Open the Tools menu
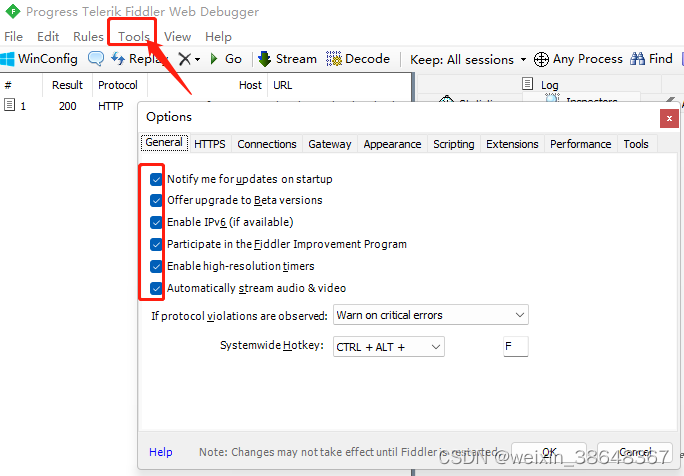 (133, 37)
